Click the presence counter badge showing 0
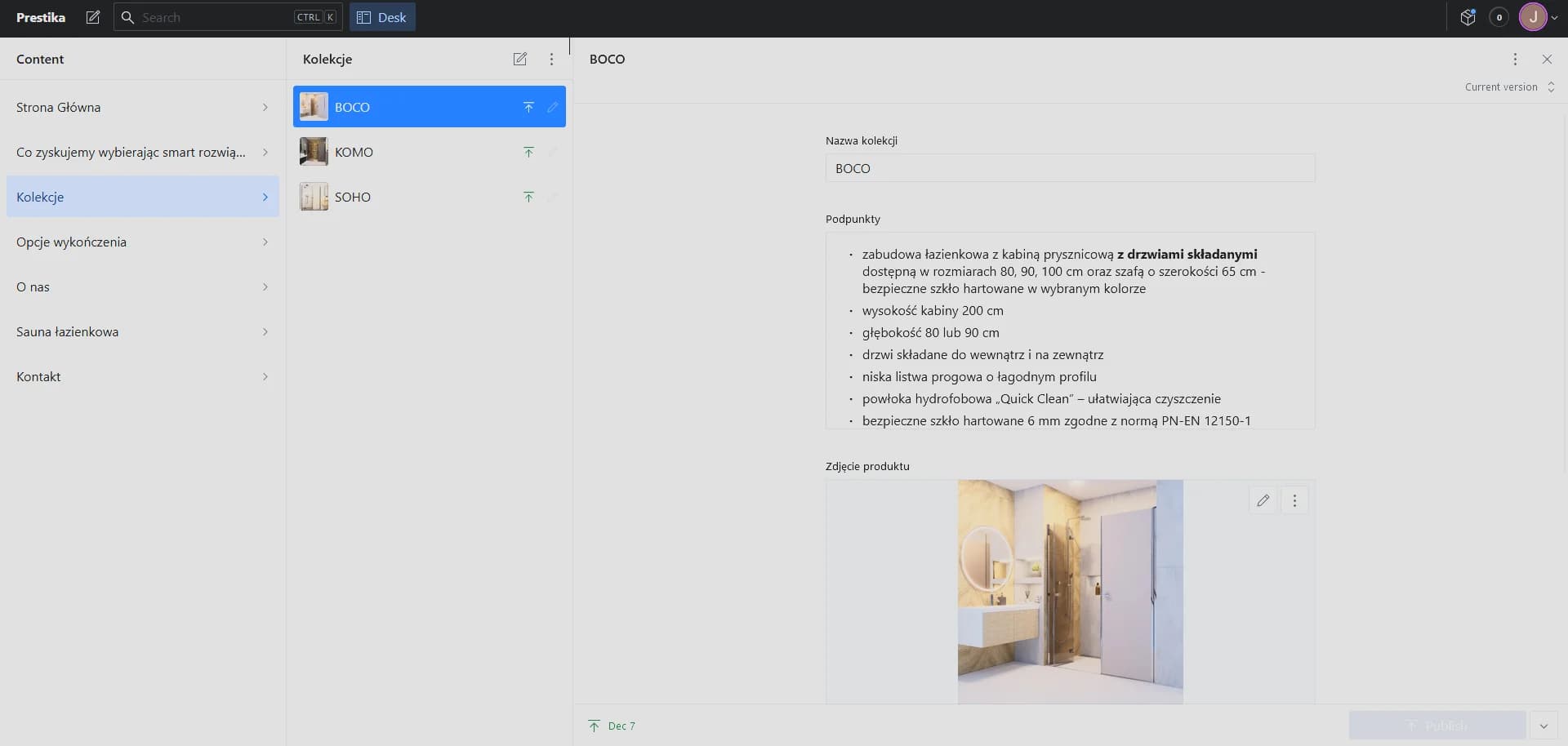The width and height of the screenshot is (1568, 746). coord(1499,17)
